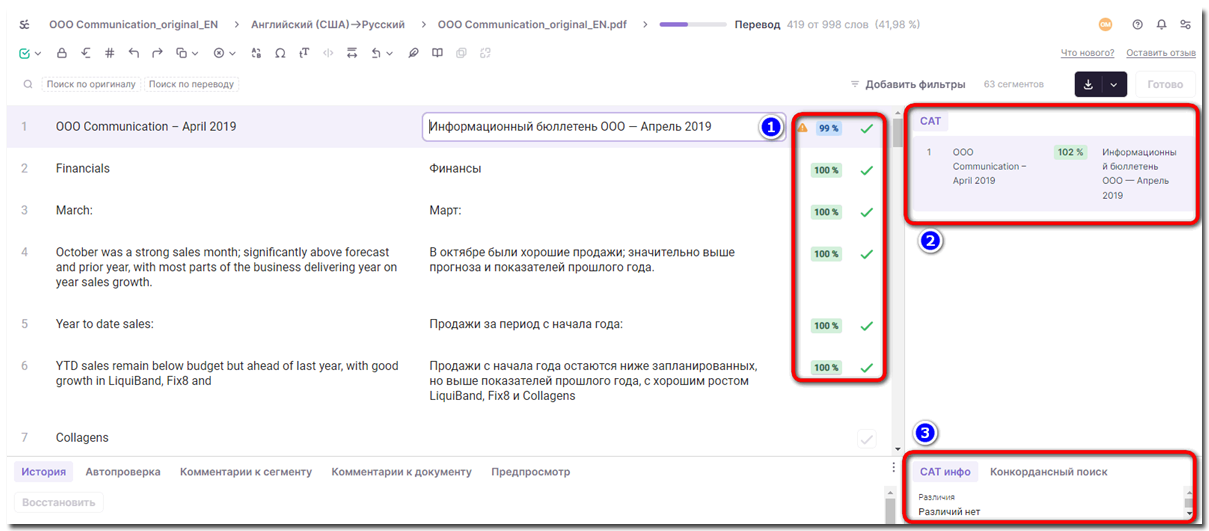Open the Что нового? link

tap(1087, 53)
